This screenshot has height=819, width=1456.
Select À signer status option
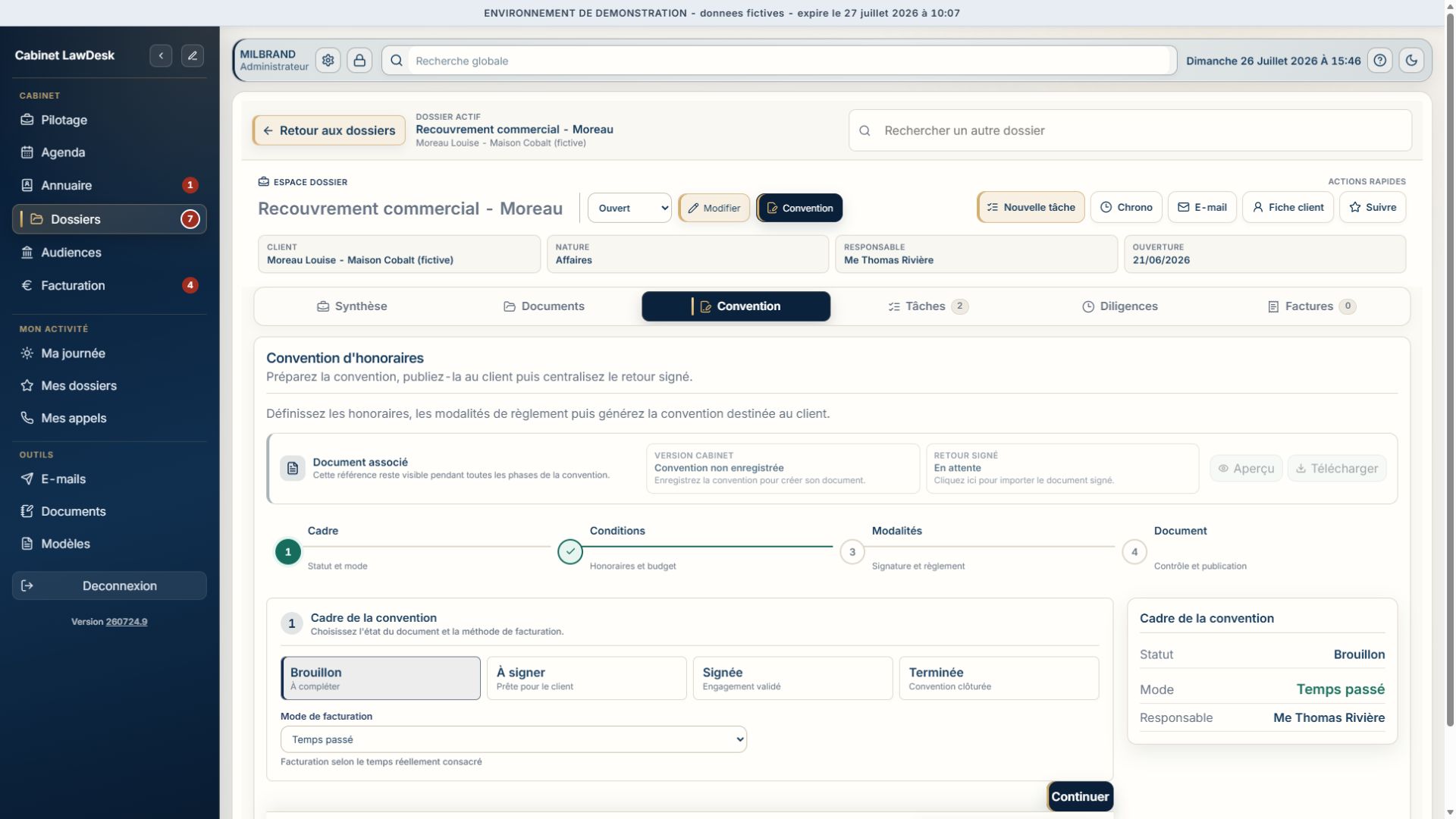click(587, 678)
